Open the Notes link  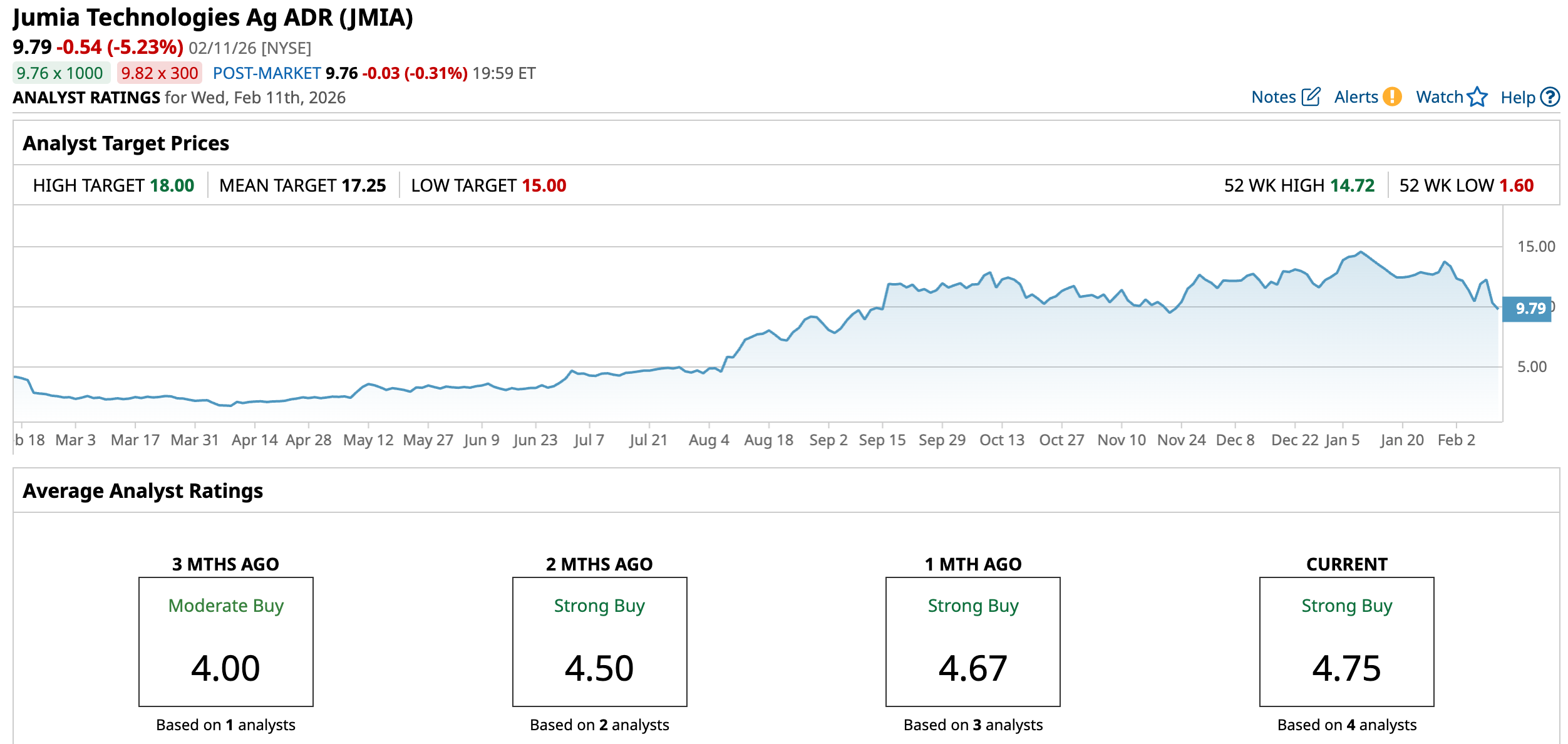[1273, 97]
